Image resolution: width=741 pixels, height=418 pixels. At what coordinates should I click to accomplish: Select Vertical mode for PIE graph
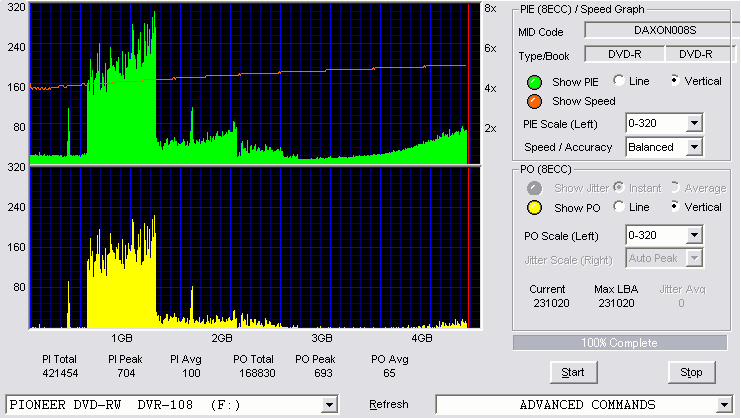675,81
